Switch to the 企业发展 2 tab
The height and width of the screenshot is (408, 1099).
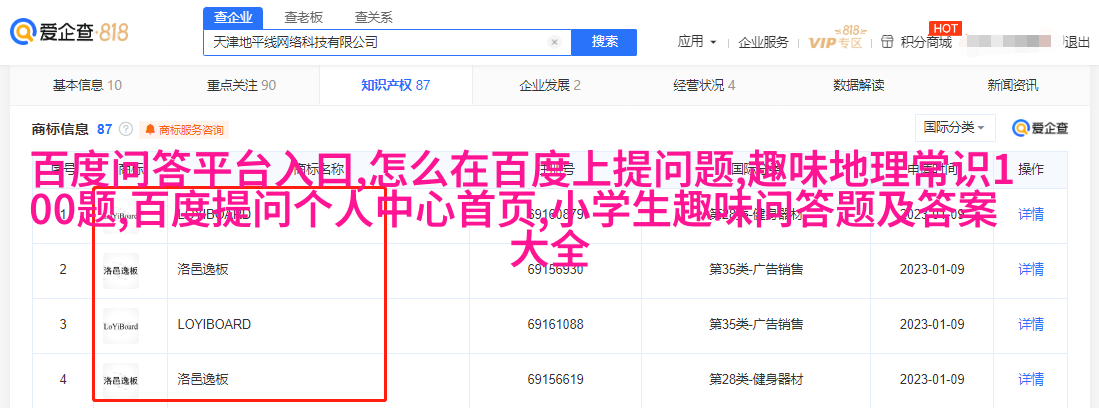(550, 86)
